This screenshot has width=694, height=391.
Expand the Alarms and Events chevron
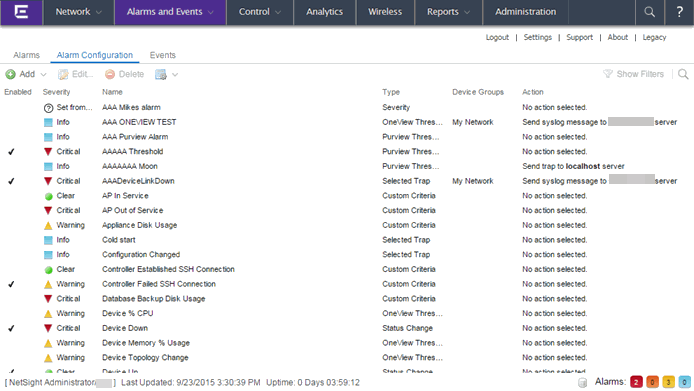(x=211, y=12)
